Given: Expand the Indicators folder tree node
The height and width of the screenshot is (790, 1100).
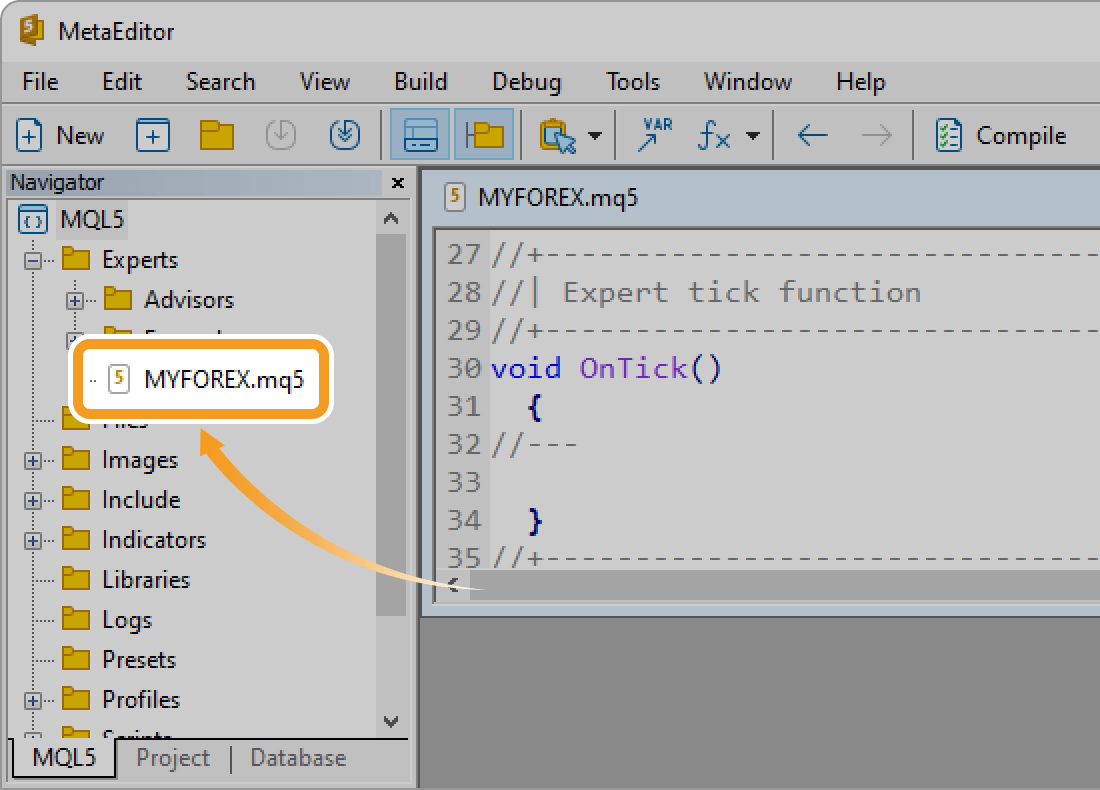Looking at the screenshot, I should [33, 540].
